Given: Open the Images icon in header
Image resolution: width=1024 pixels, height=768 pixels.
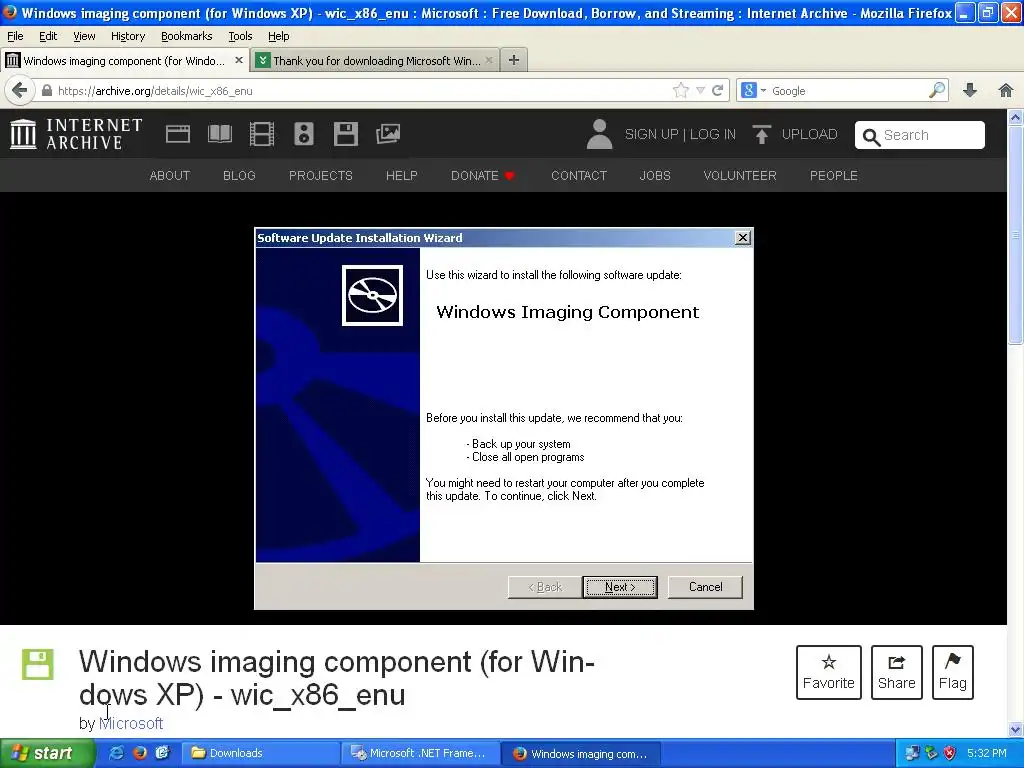Looking at the screenshot, I should pyautogui.click(x=388, y=134).
